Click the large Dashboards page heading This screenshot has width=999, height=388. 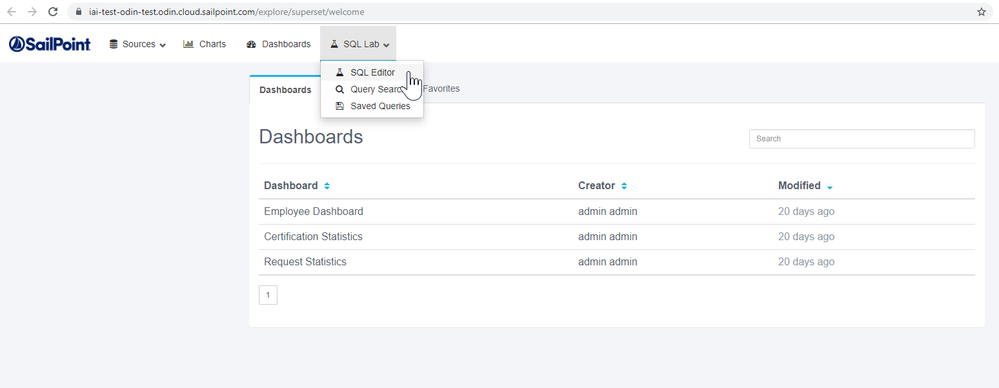[311, 137]
